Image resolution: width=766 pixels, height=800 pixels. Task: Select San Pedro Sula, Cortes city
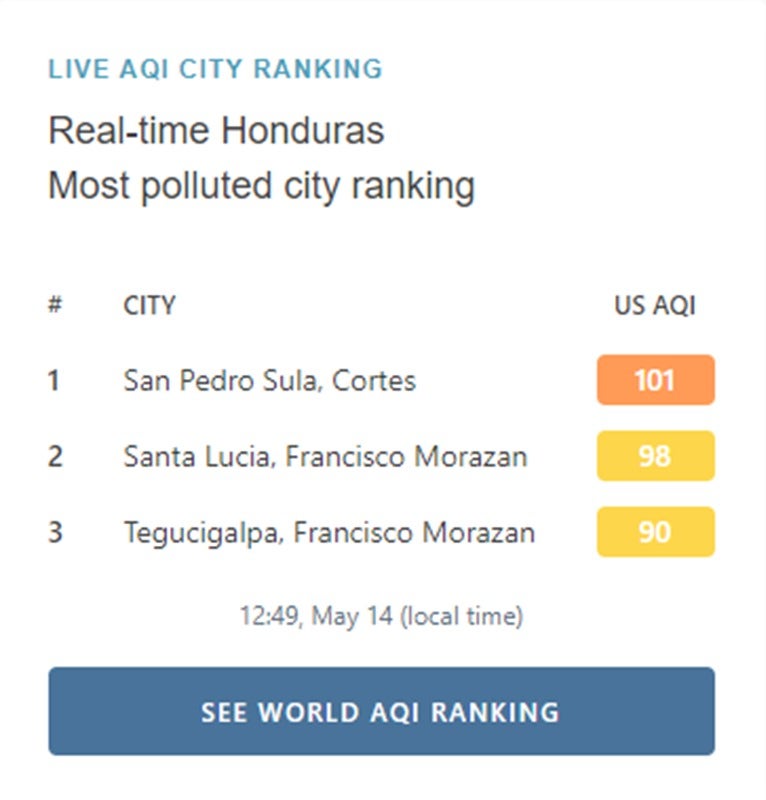click(269, 381)
